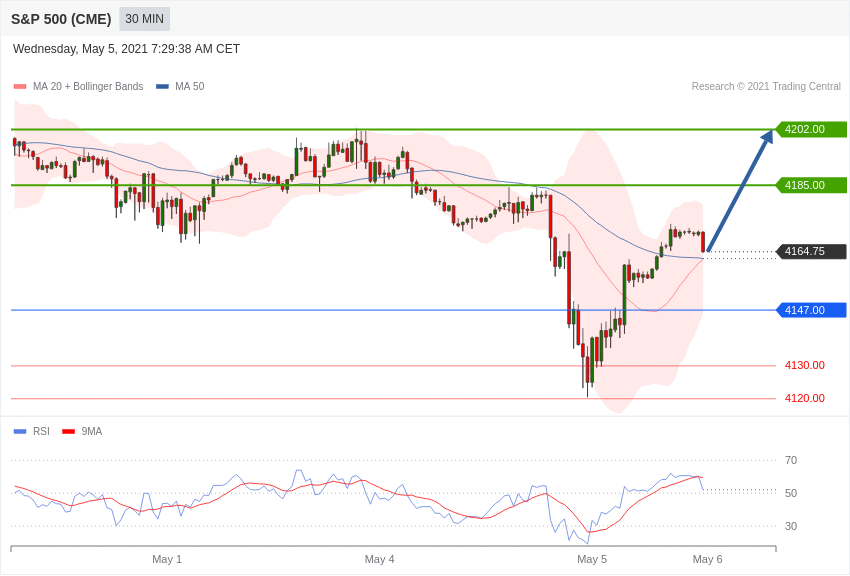Click the 30 MIN timeframe badge

(144, 19)
